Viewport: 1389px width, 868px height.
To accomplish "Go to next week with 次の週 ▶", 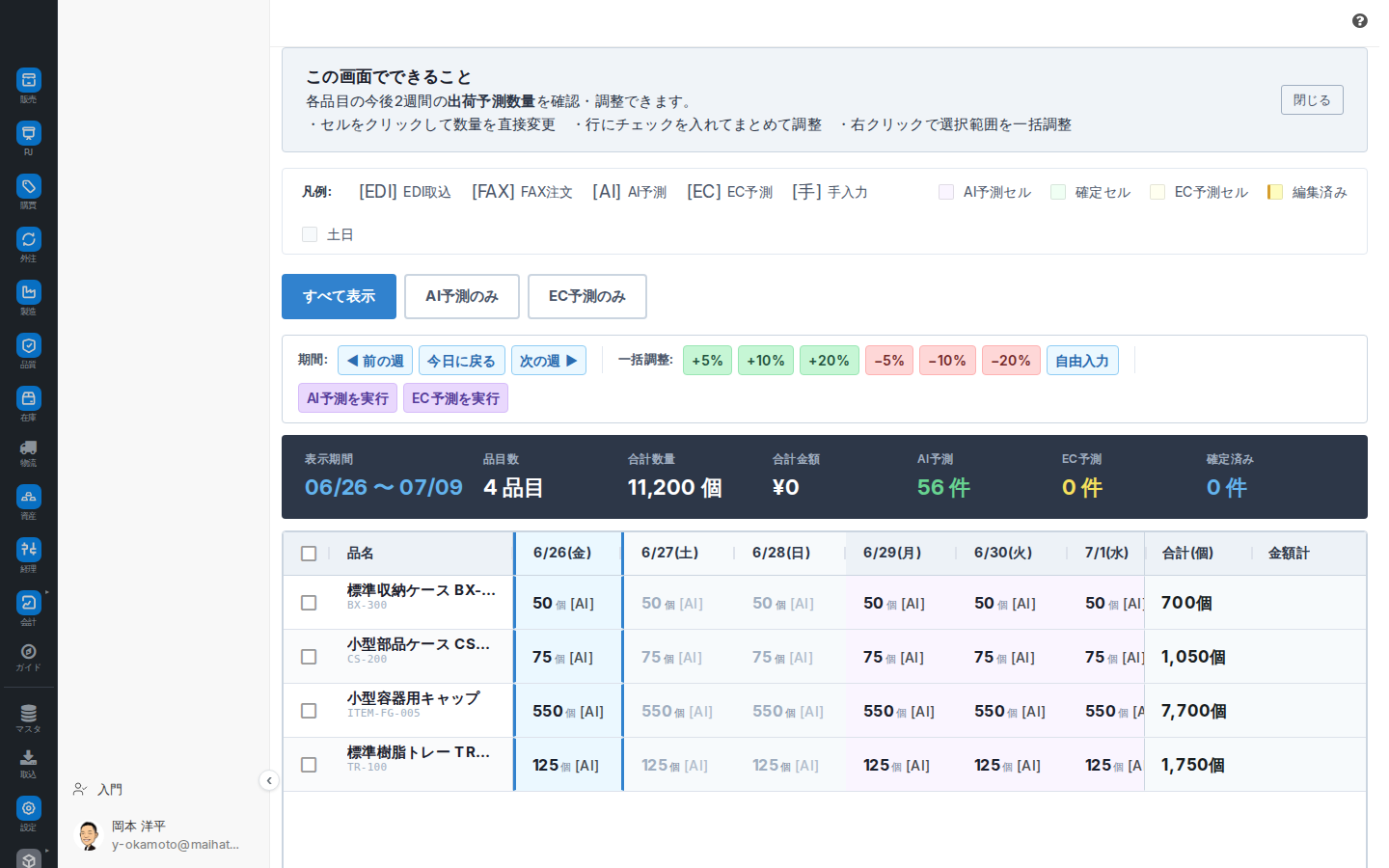I will tap(549, 361).
